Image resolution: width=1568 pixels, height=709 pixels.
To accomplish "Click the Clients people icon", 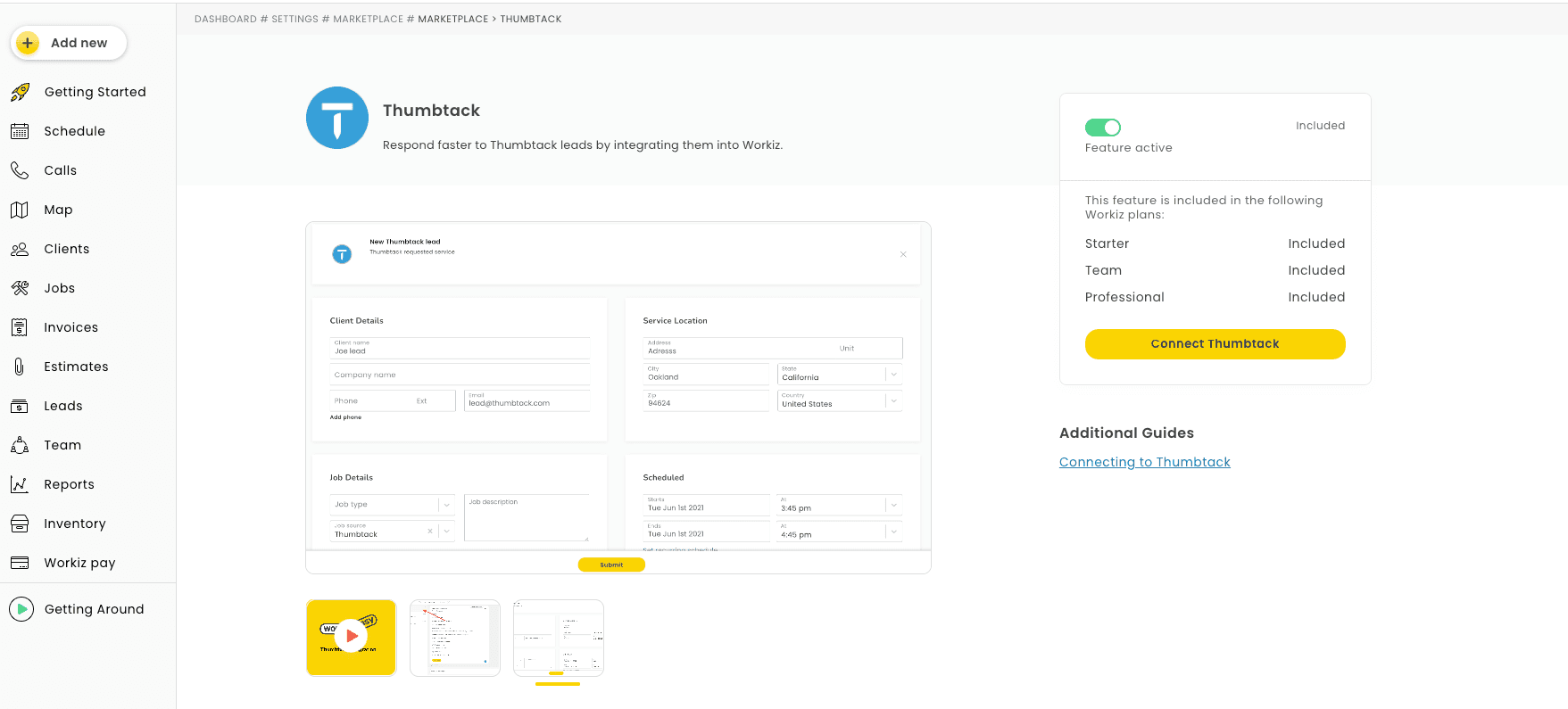I will [x=20, y=249].
